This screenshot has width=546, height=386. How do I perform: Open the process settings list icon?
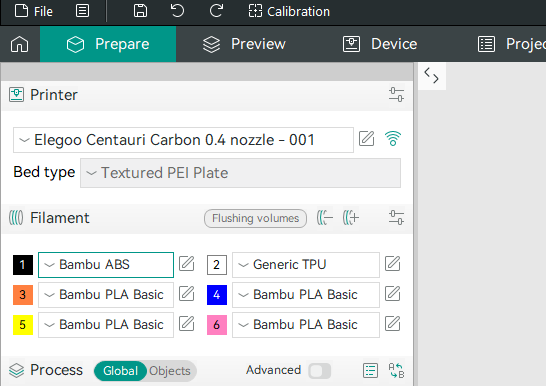click(x=370, y=370)
